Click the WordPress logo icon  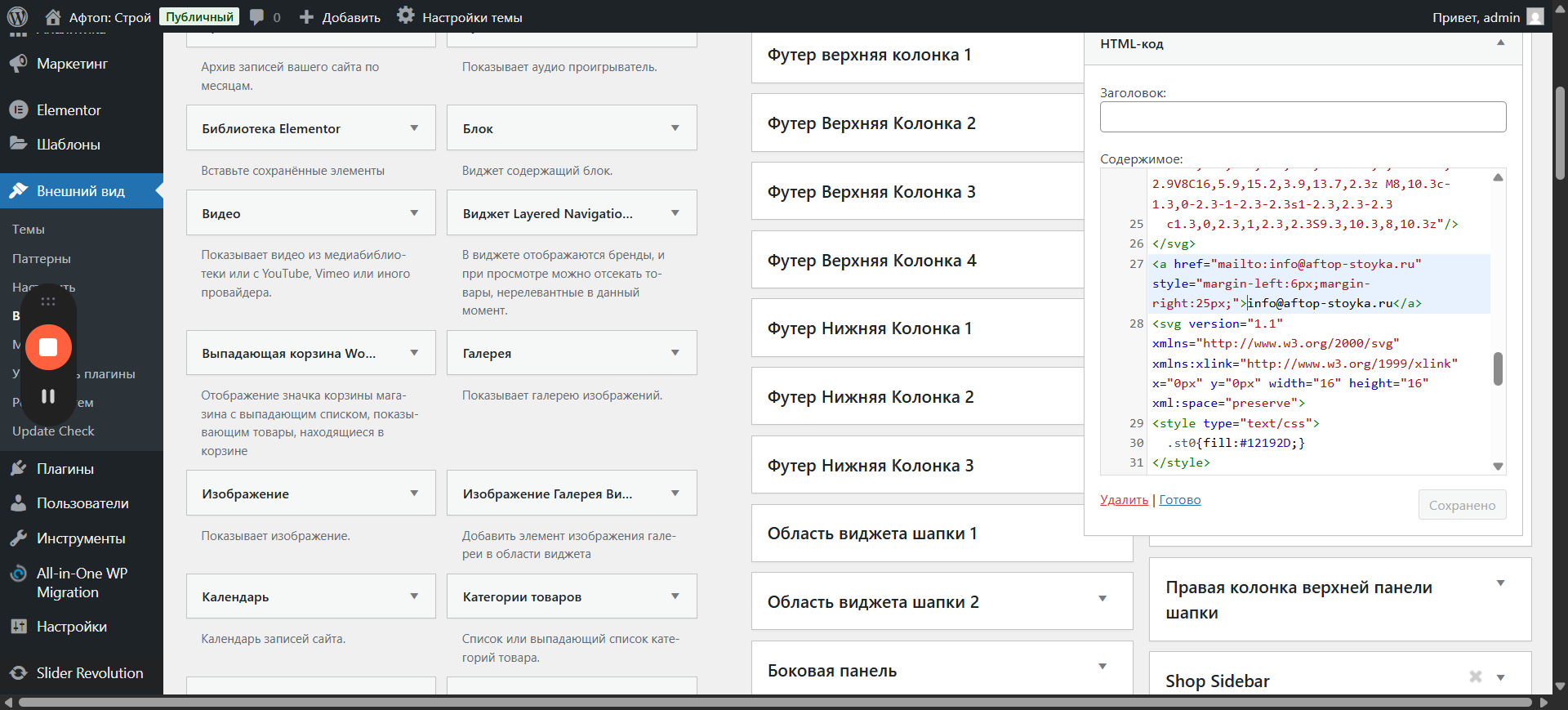point(17,16)
